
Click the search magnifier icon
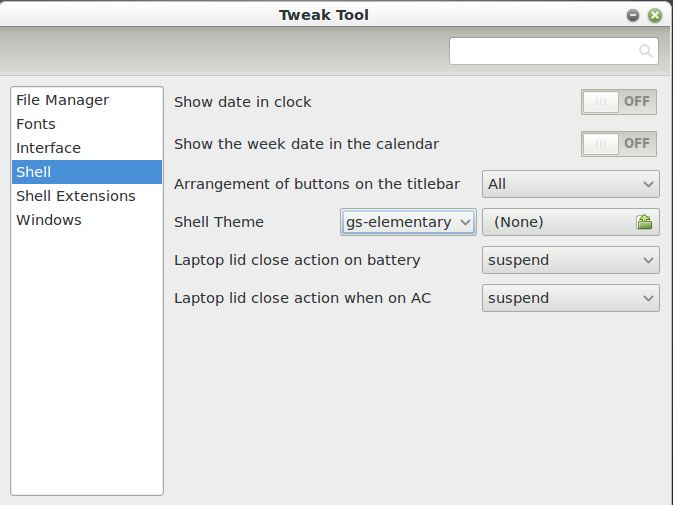(x=646, y=51)
